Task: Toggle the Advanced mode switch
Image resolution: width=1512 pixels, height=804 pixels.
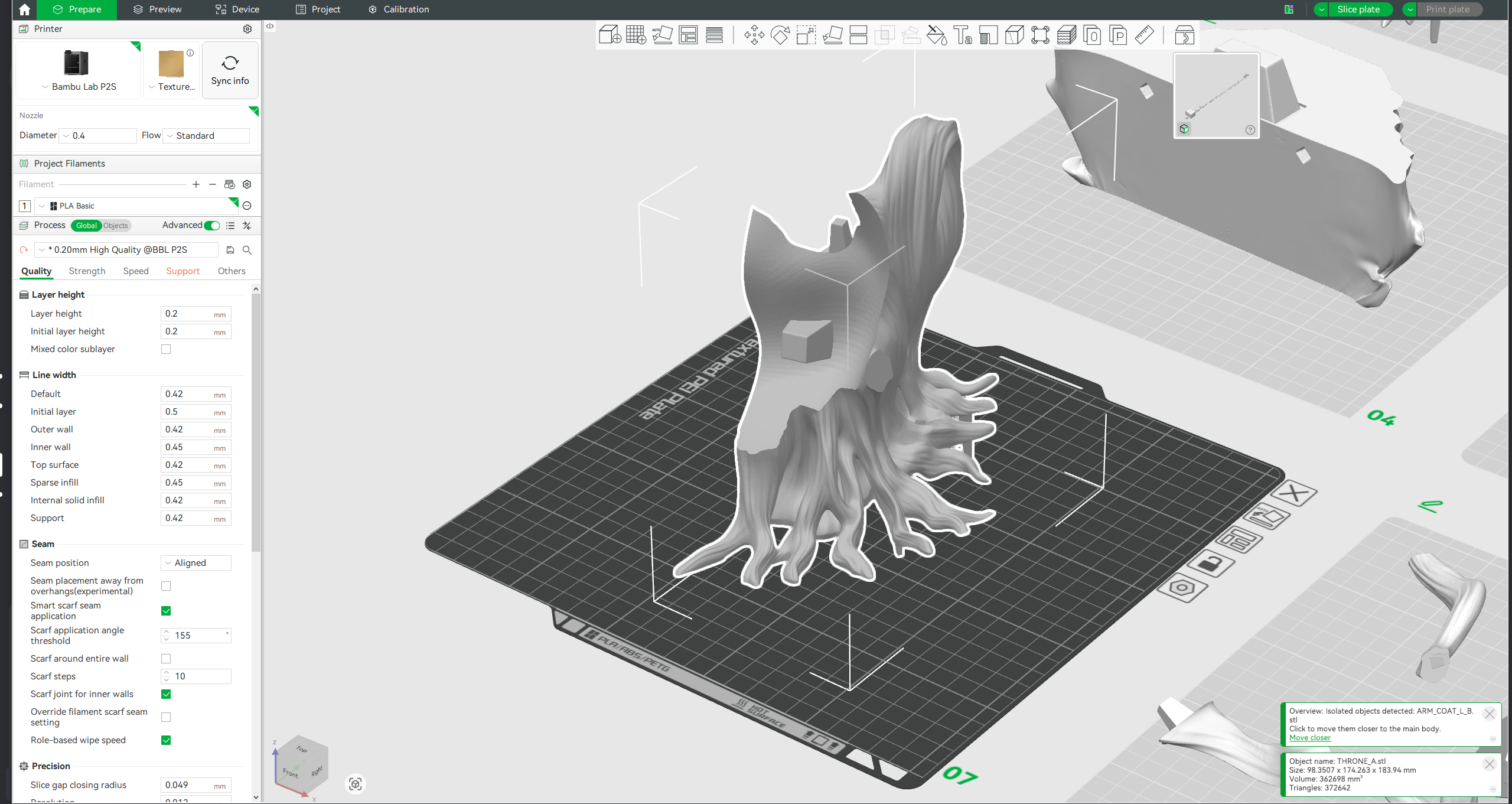Action: pyautogui.click(x=212, y=226)
